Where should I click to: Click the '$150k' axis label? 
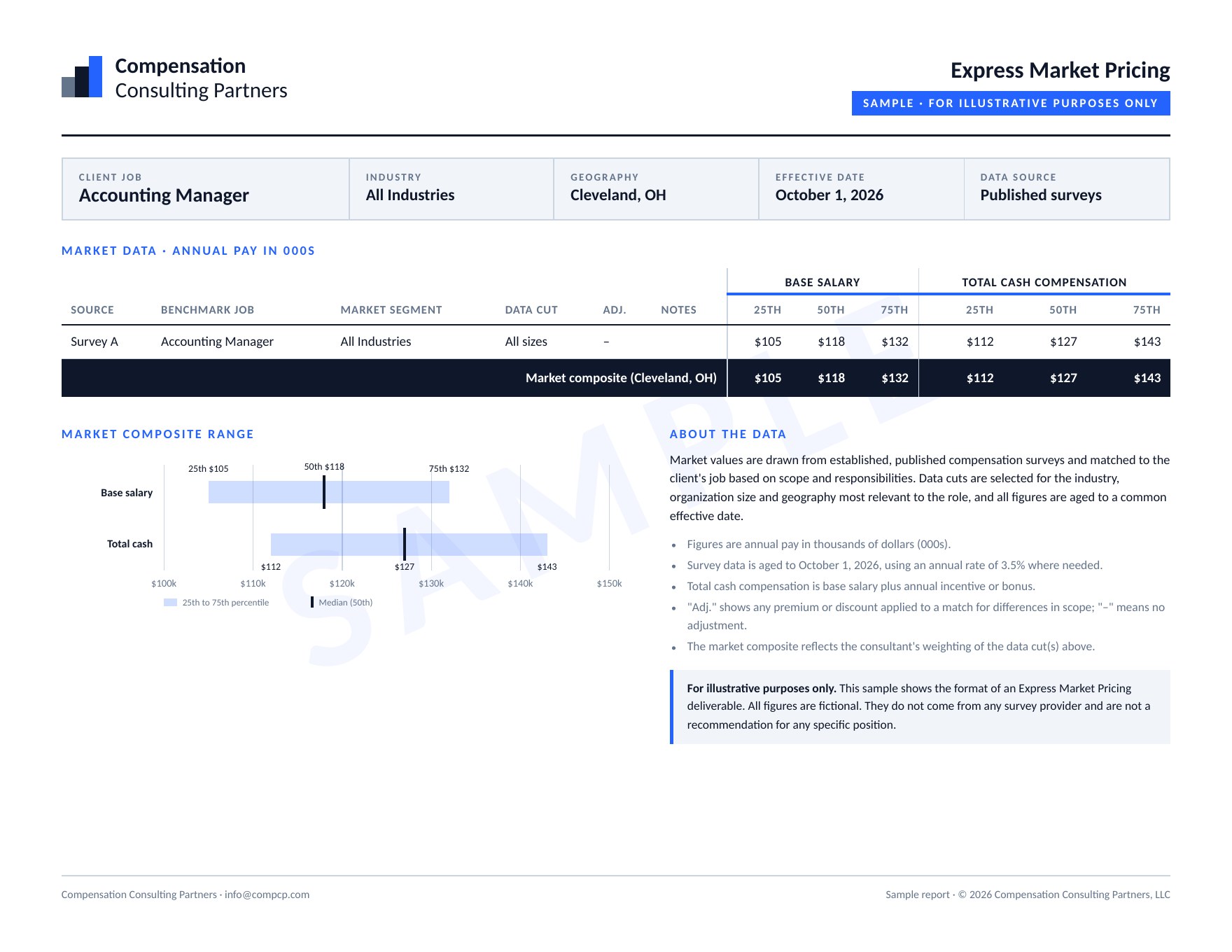click(x=609, y=584)
